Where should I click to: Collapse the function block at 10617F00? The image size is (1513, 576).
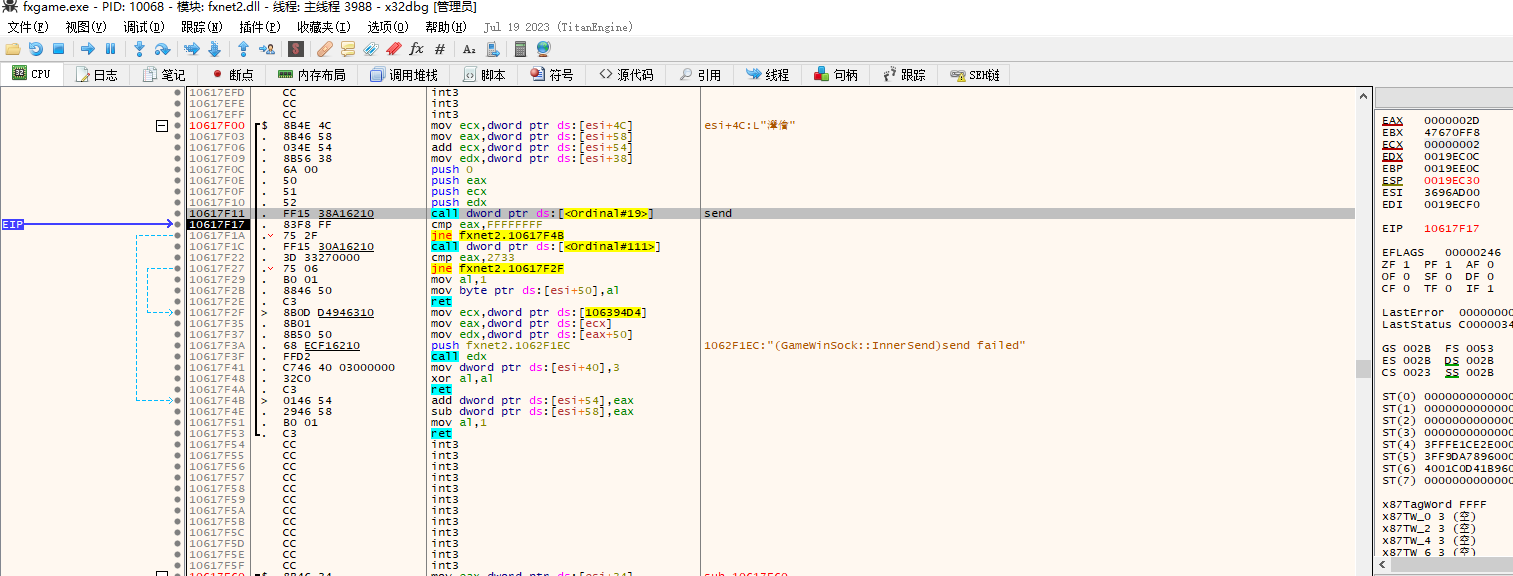coord(162,126)
